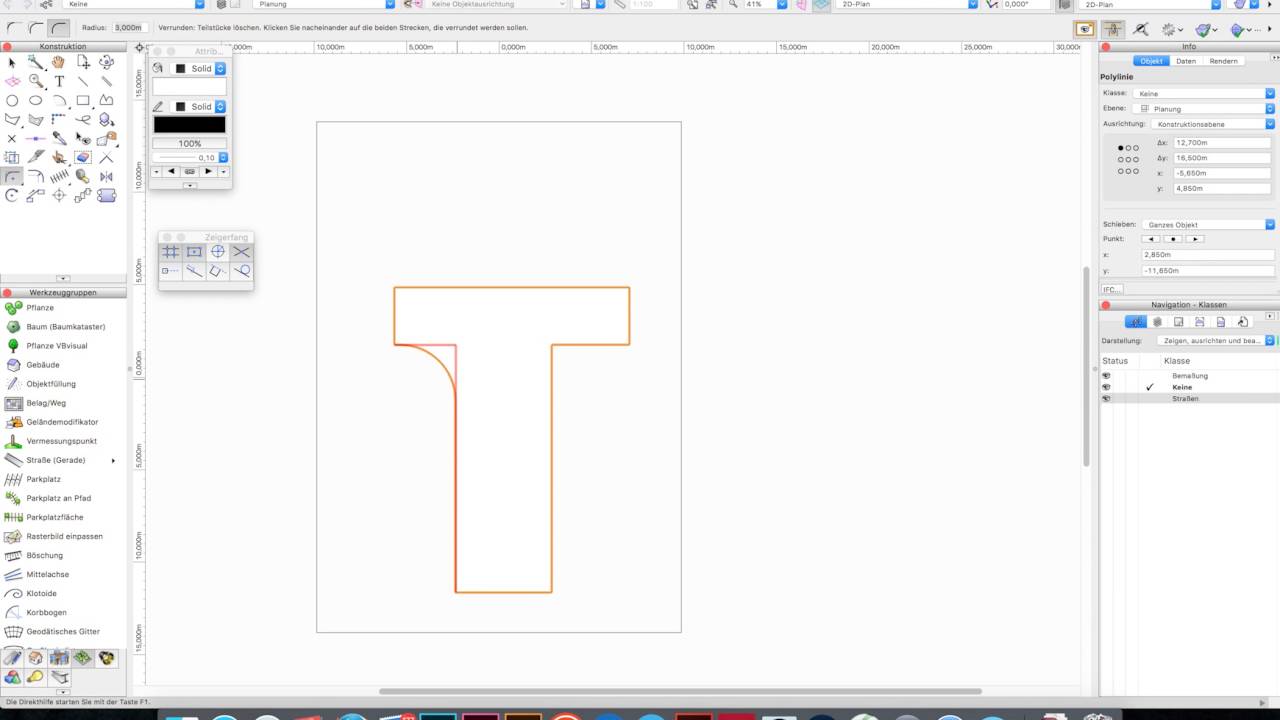Select the Circle tool
Image resolution: width=1280 pixels, height=720 pixels.
click(12, 100)
